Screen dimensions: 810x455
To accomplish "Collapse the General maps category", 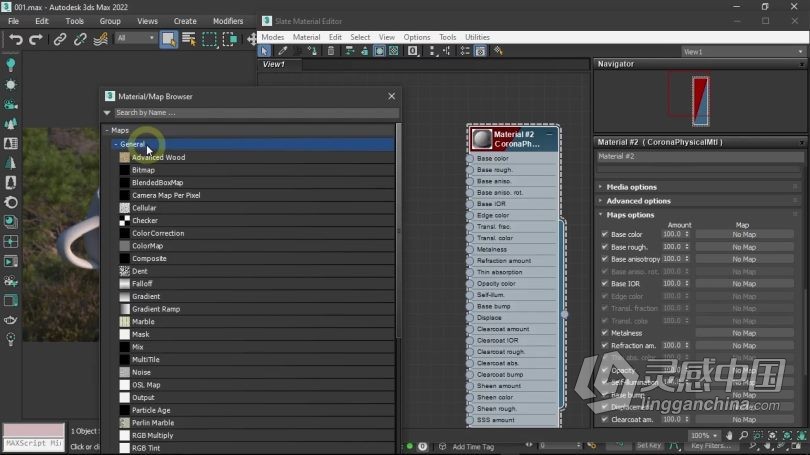I will point(116,145).
